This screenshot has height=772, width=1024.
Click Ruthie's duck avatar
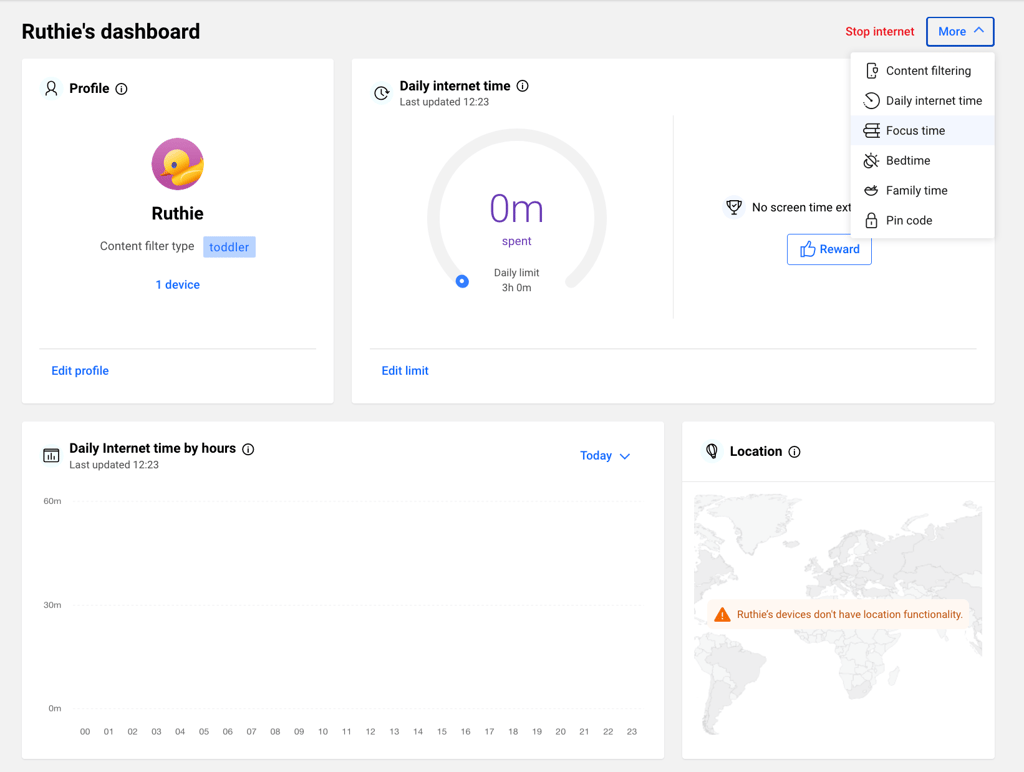click(x=178, y=164)
